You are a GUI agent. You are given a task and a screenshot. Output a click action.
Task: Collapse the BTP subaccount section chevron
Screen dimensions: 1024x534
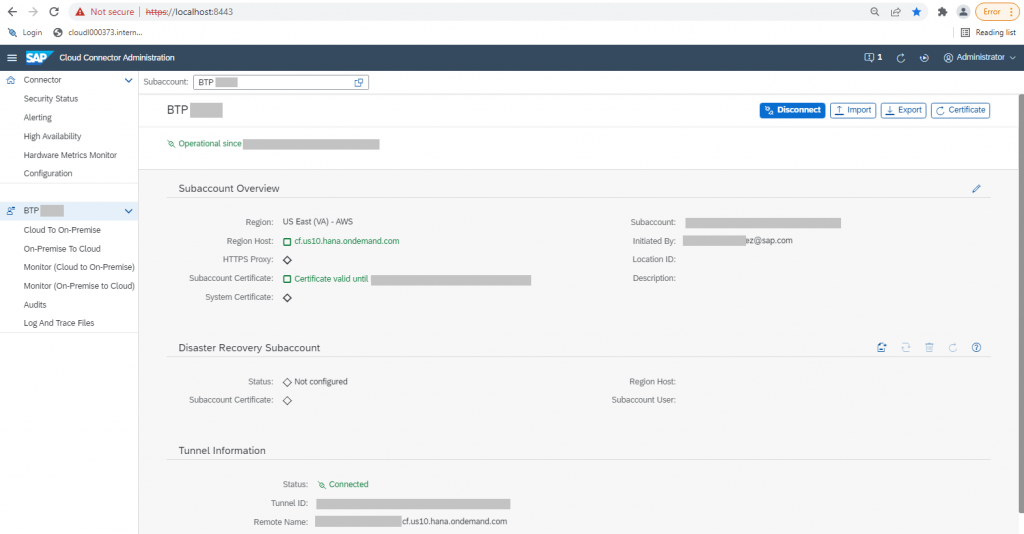click(x=129, y=211)
